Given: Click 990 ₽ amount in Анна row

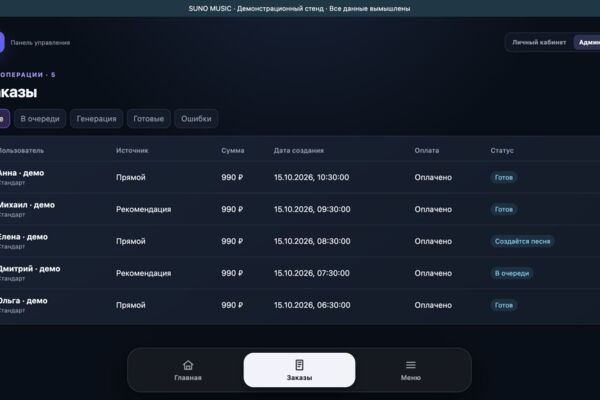Looking at the screenshot, I should (232, 178).
